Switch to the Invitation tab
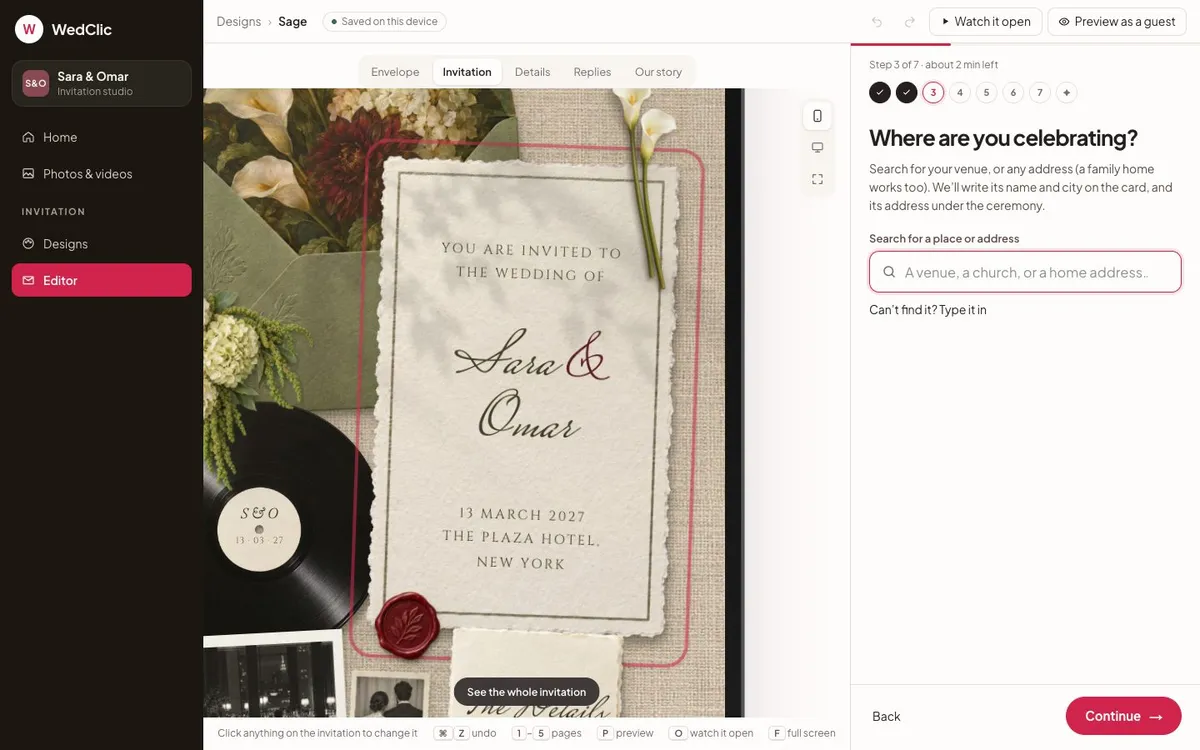Image resolution: width=1200 pixels, height=750 pixels. pyautogui.click(x=467, y=72)
